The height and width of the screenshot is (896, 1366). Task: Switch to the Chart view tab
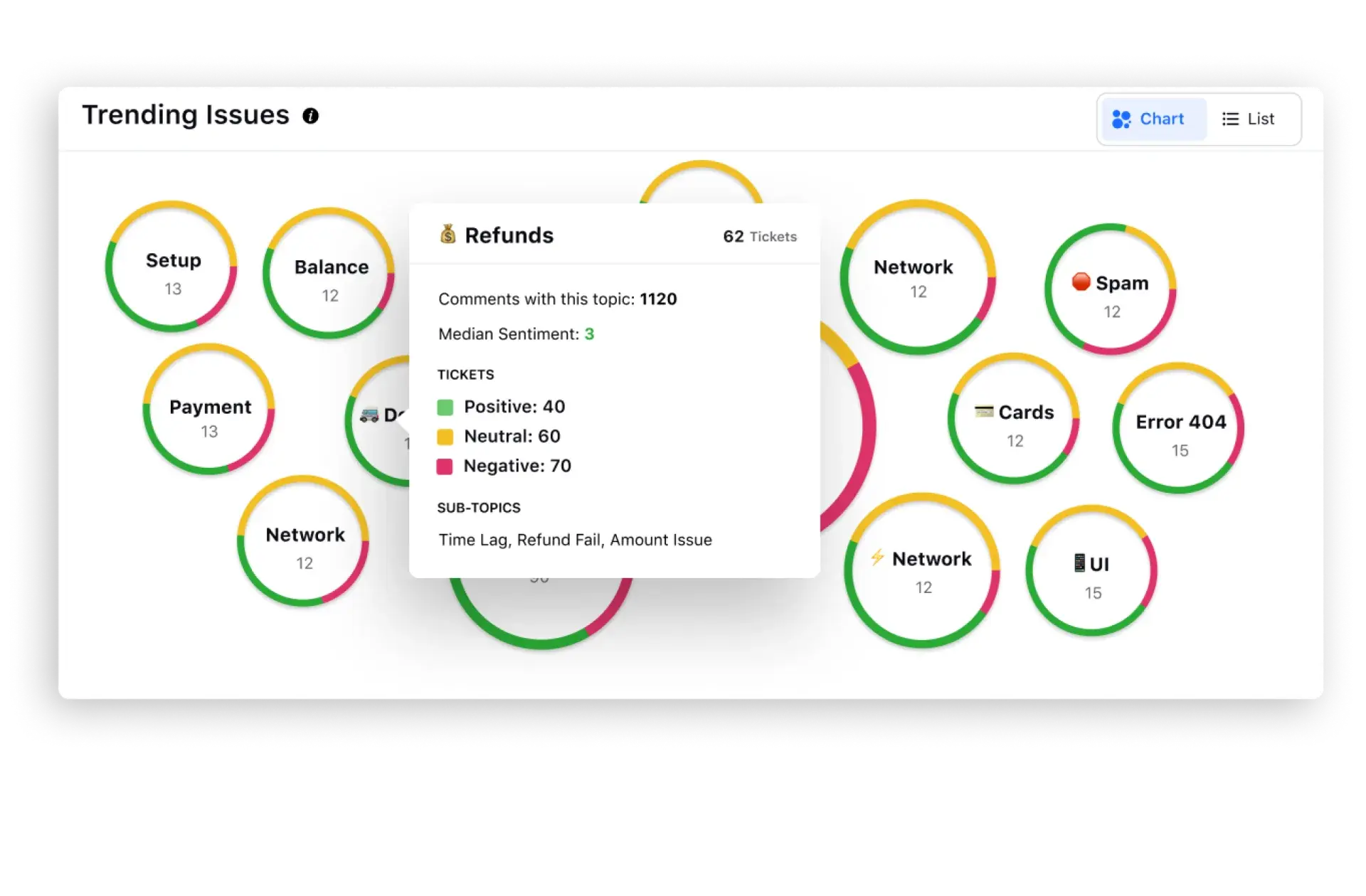[1148, 119]
